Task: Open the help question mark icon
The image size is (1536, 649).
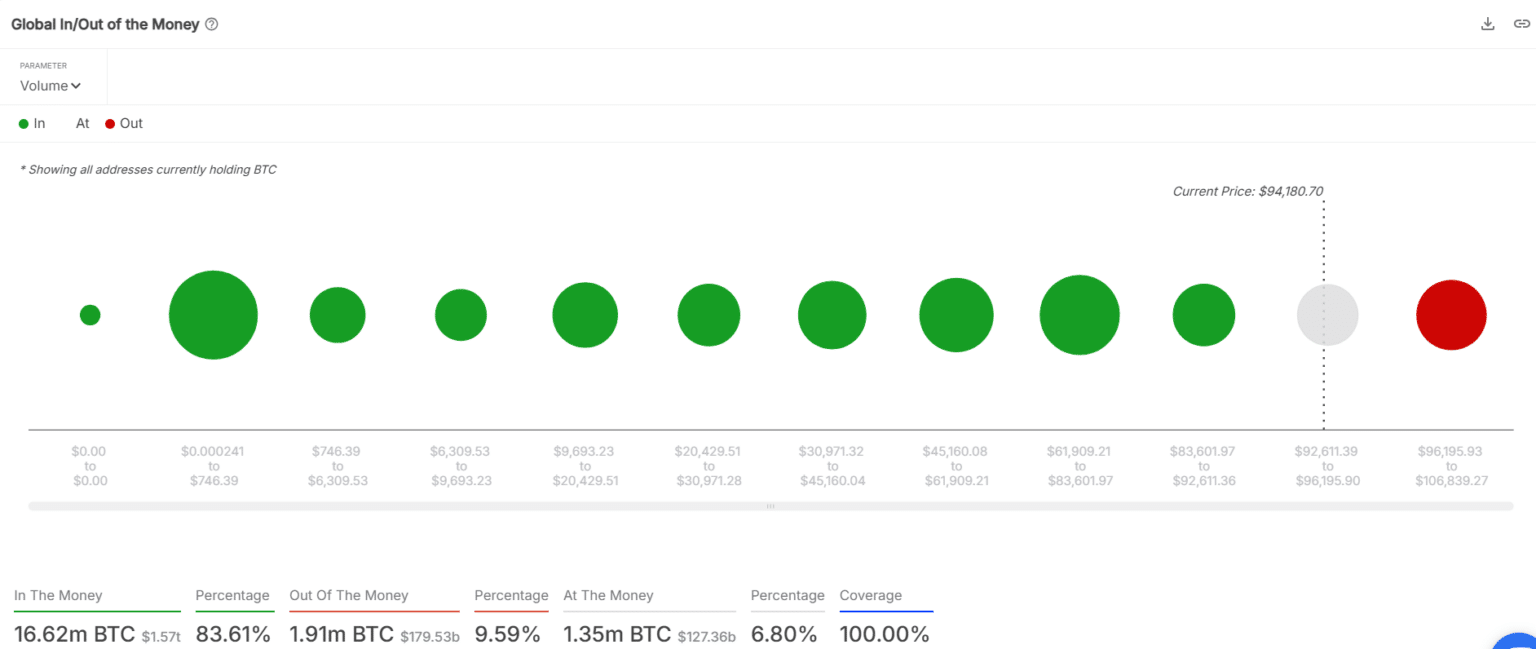Action: (x=211, y=24)
